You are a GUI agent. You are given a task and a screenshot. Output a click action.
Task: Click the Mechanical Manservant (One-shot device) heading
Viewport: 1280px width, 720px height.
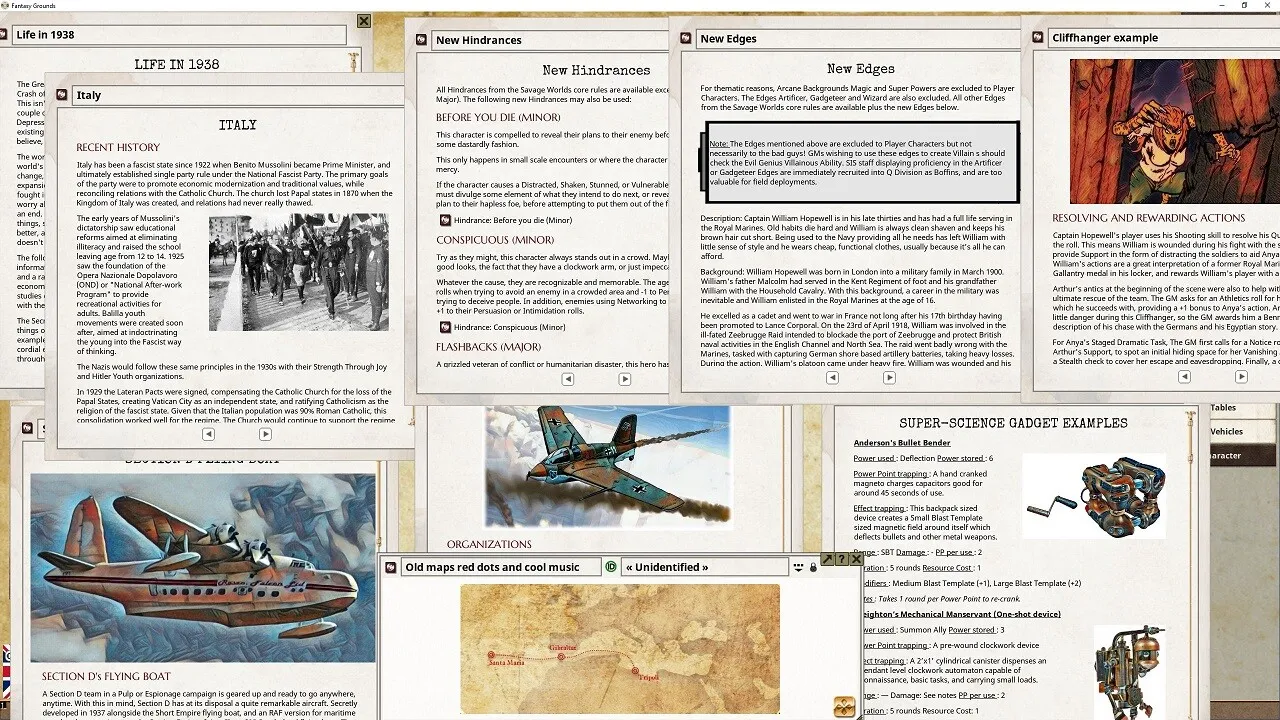(961, 614)
